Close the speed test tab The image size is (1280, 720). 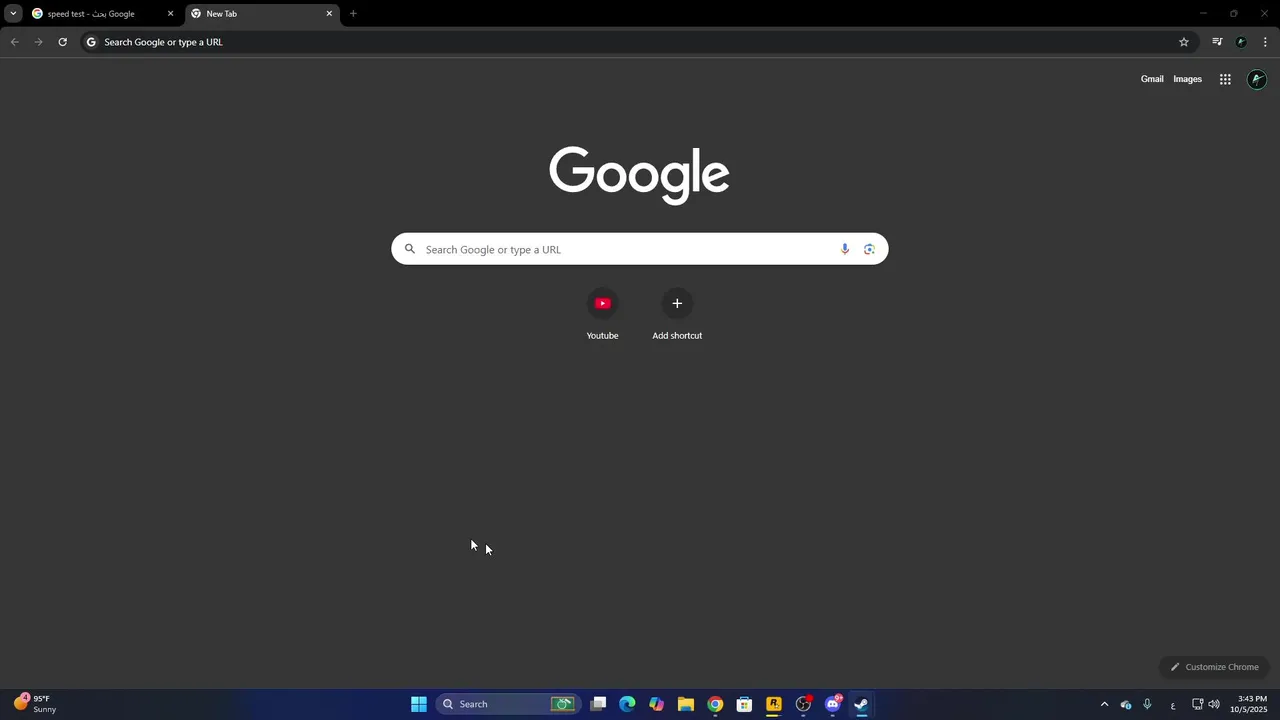pyautogui.click(x=170, y=14)
